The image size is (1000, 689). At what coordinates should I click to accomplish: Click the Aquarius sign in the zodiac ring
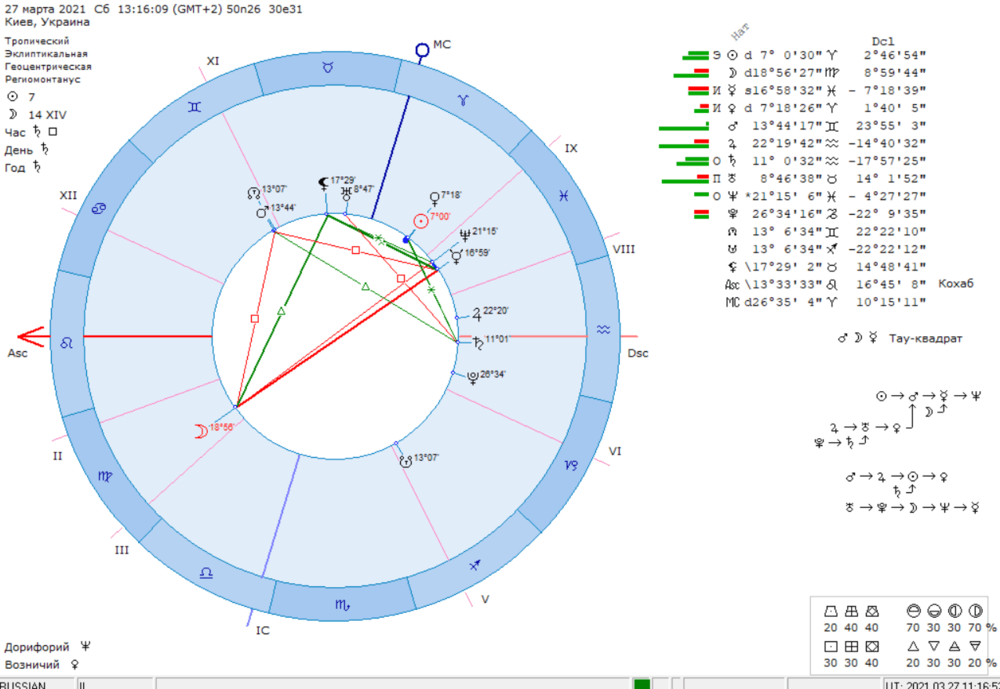603,329
